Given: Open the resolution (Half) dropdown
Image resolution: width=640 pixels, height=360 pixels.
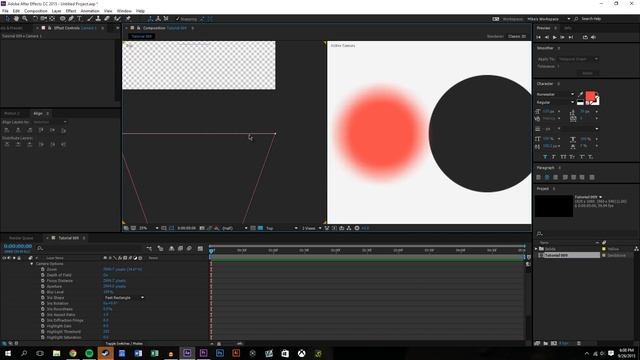Looking at the screenshot, I should point(234,228).
